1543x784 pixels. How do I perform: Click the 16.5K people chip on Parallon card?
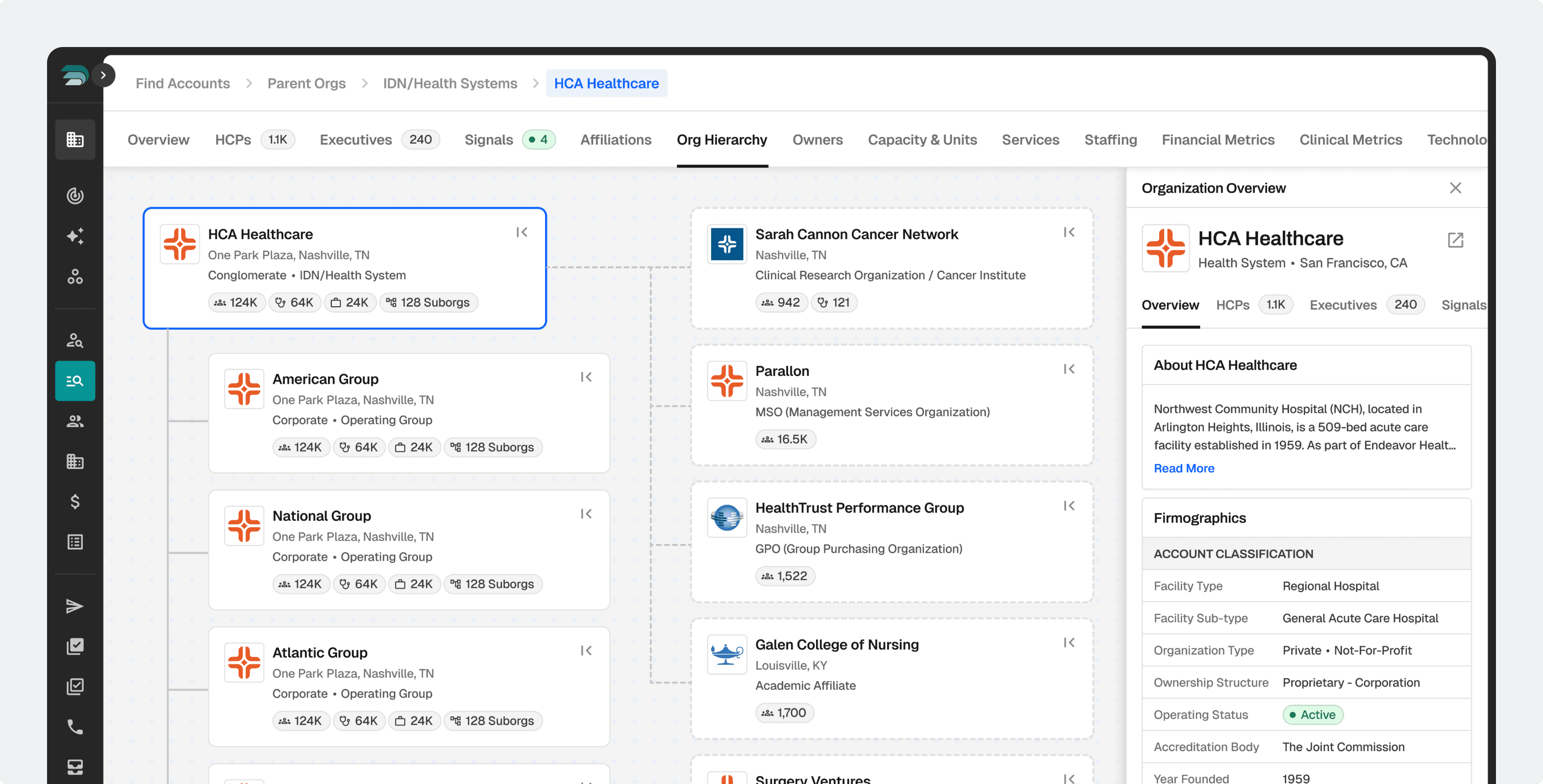point(785,439)
